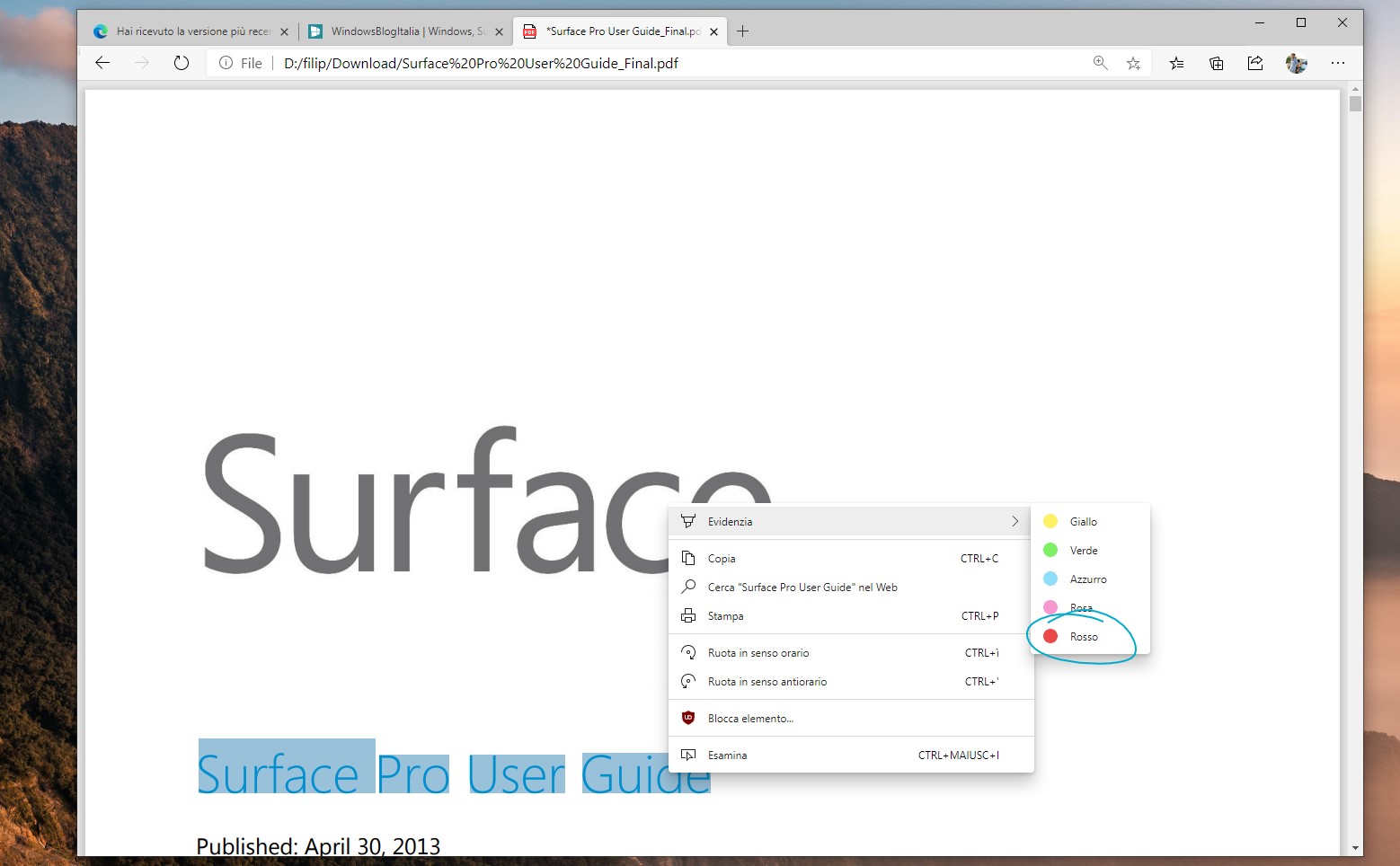Select the Surface Pro User Guide_Final.pdf tab
The image size is (1400, 866).
(x=621, y=31)
